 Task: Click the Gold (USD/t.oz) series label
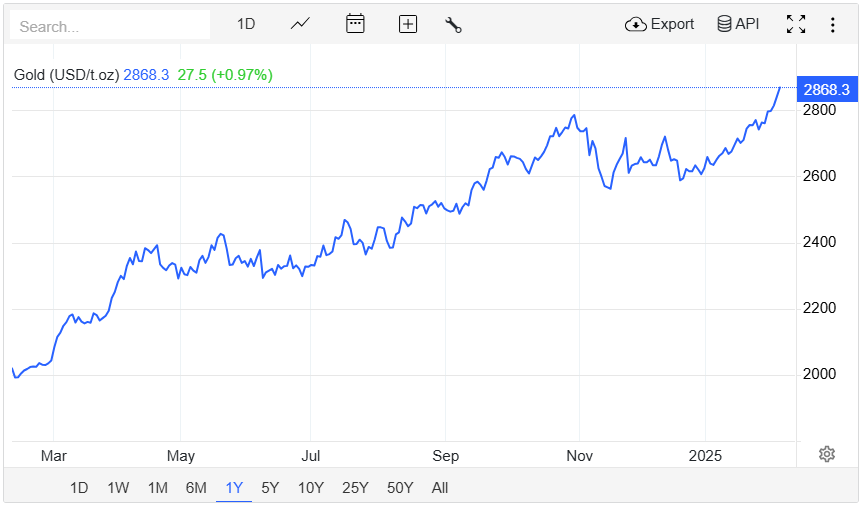(66, 74)
